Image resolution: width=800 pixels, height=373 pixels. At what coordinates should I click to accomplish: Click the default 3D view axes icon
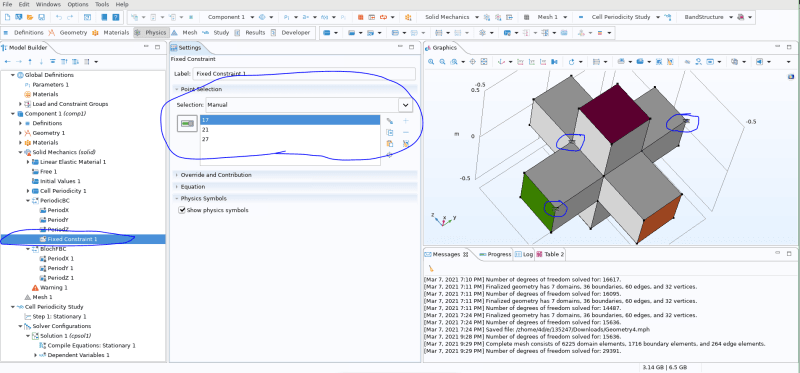(502, 62)
